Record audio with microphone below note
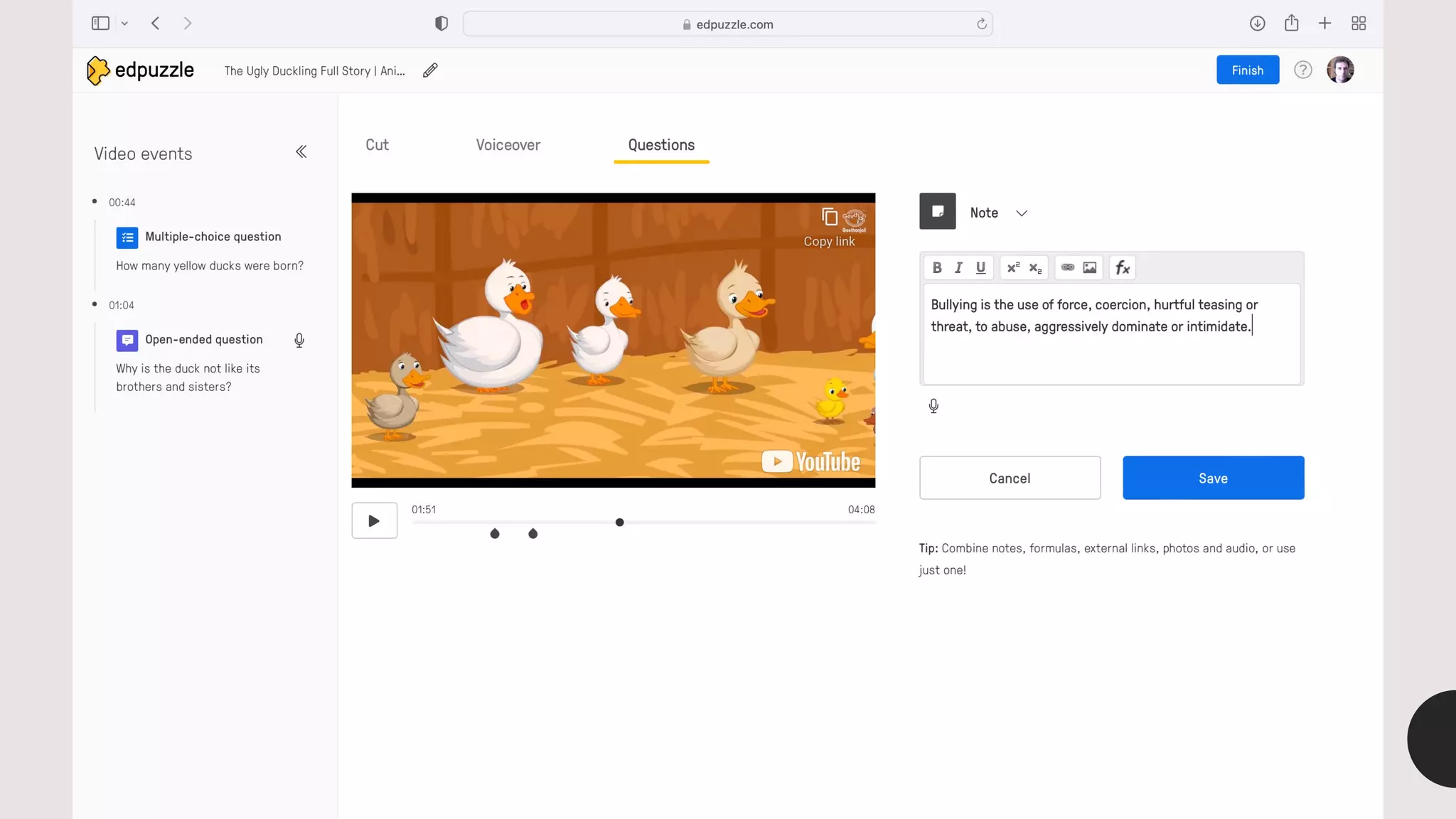 tap(933, 406)
